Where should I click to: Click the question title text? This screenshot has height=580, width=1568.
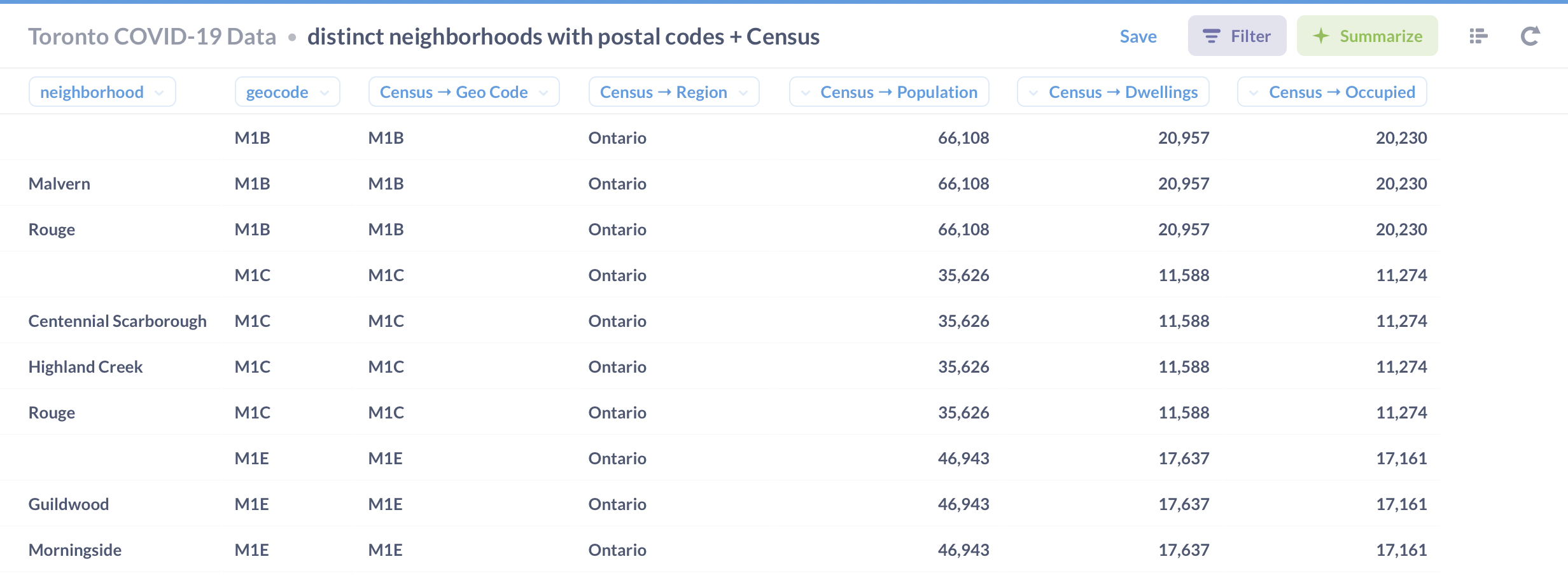(563, 37)
